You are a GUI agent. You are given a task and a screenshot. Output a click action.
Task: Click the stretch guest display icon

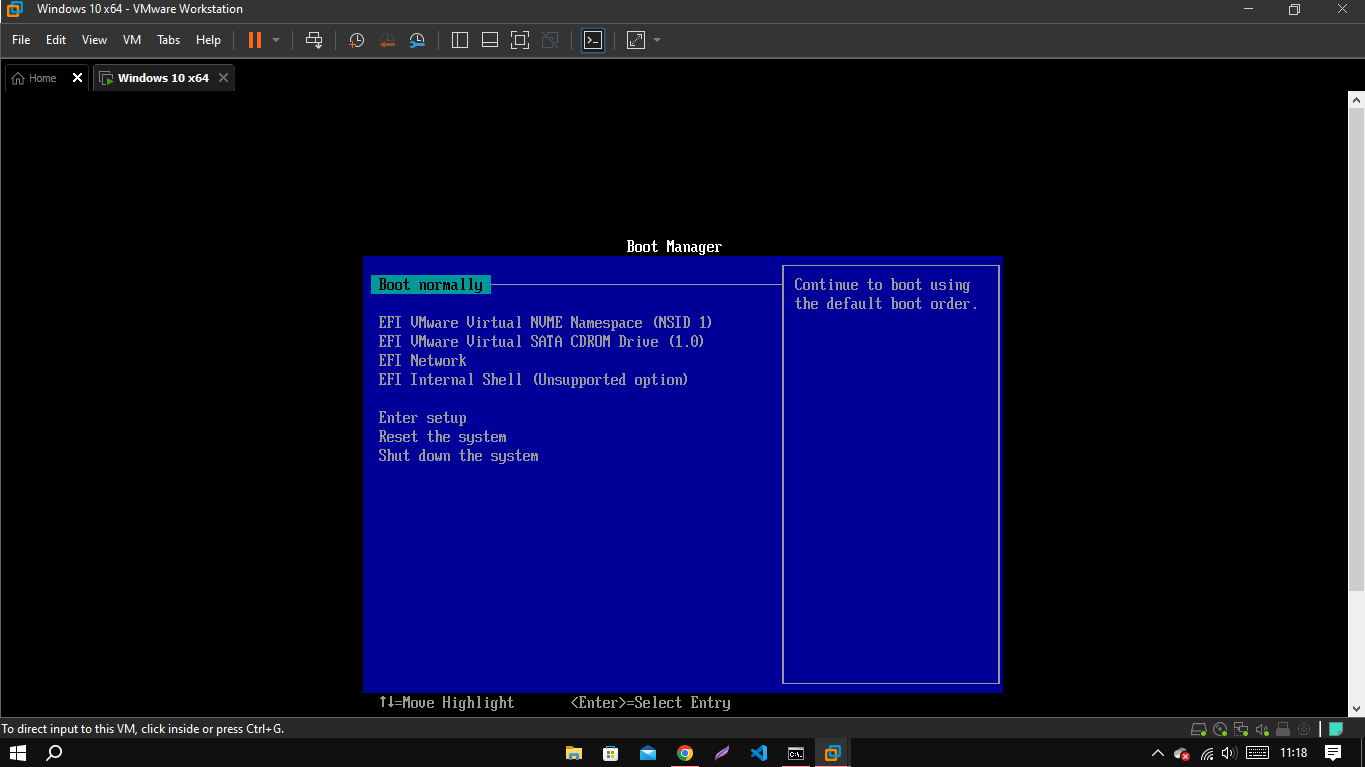(x=636, y=40)
